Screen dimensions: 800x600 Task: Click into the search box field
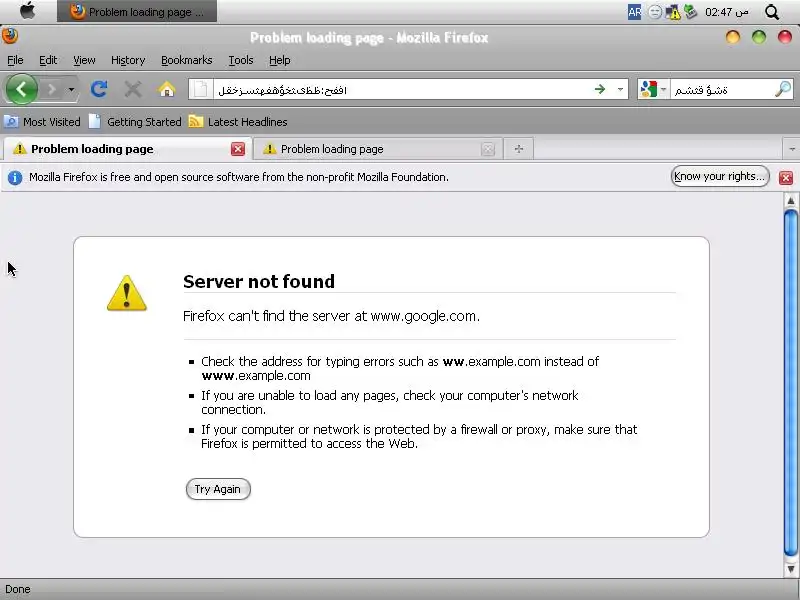(721, 90)
